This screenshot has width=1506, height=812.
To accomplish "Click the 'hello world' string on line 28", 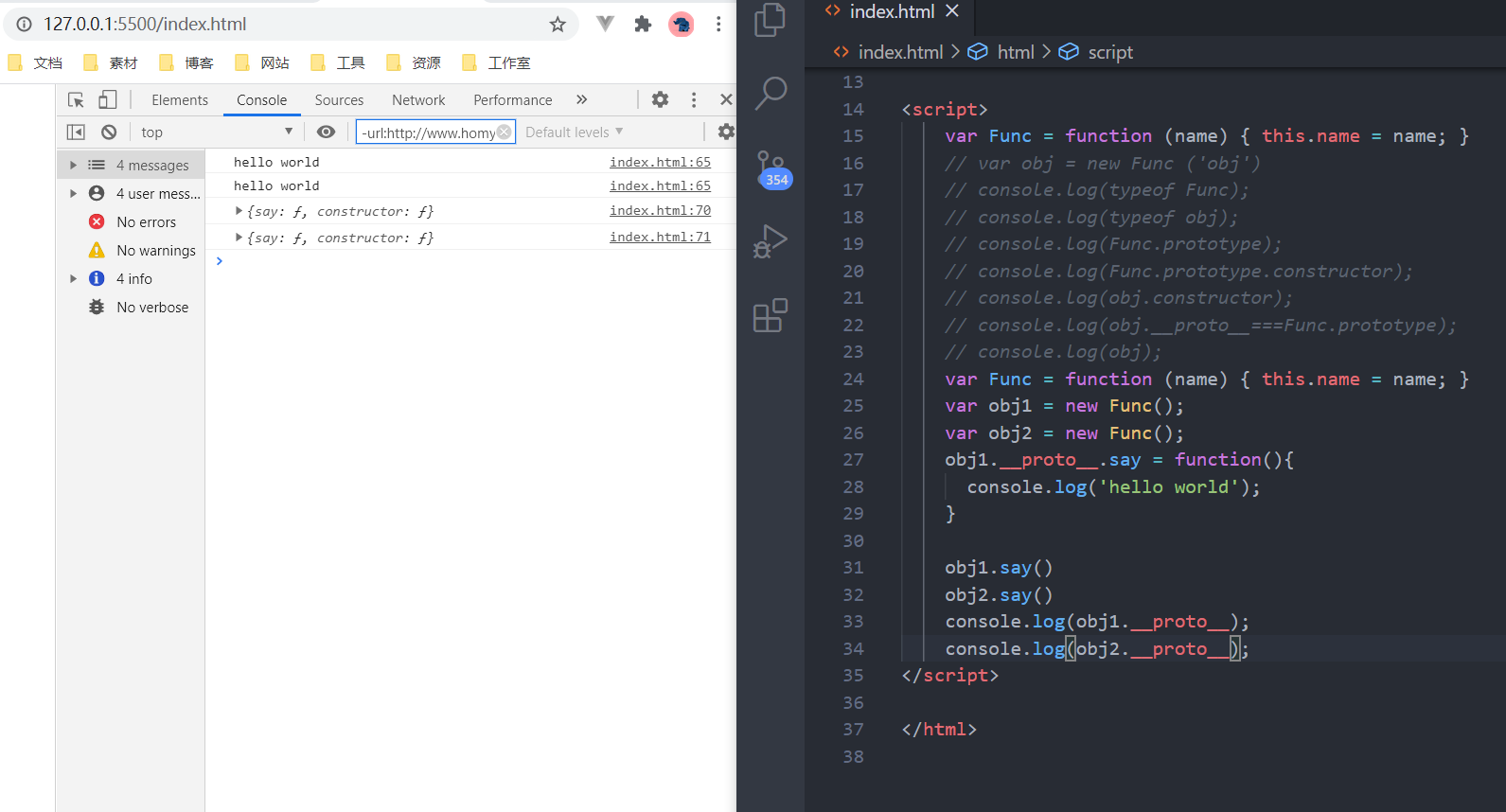I will pyautogui.click(x=1168, y=486).
